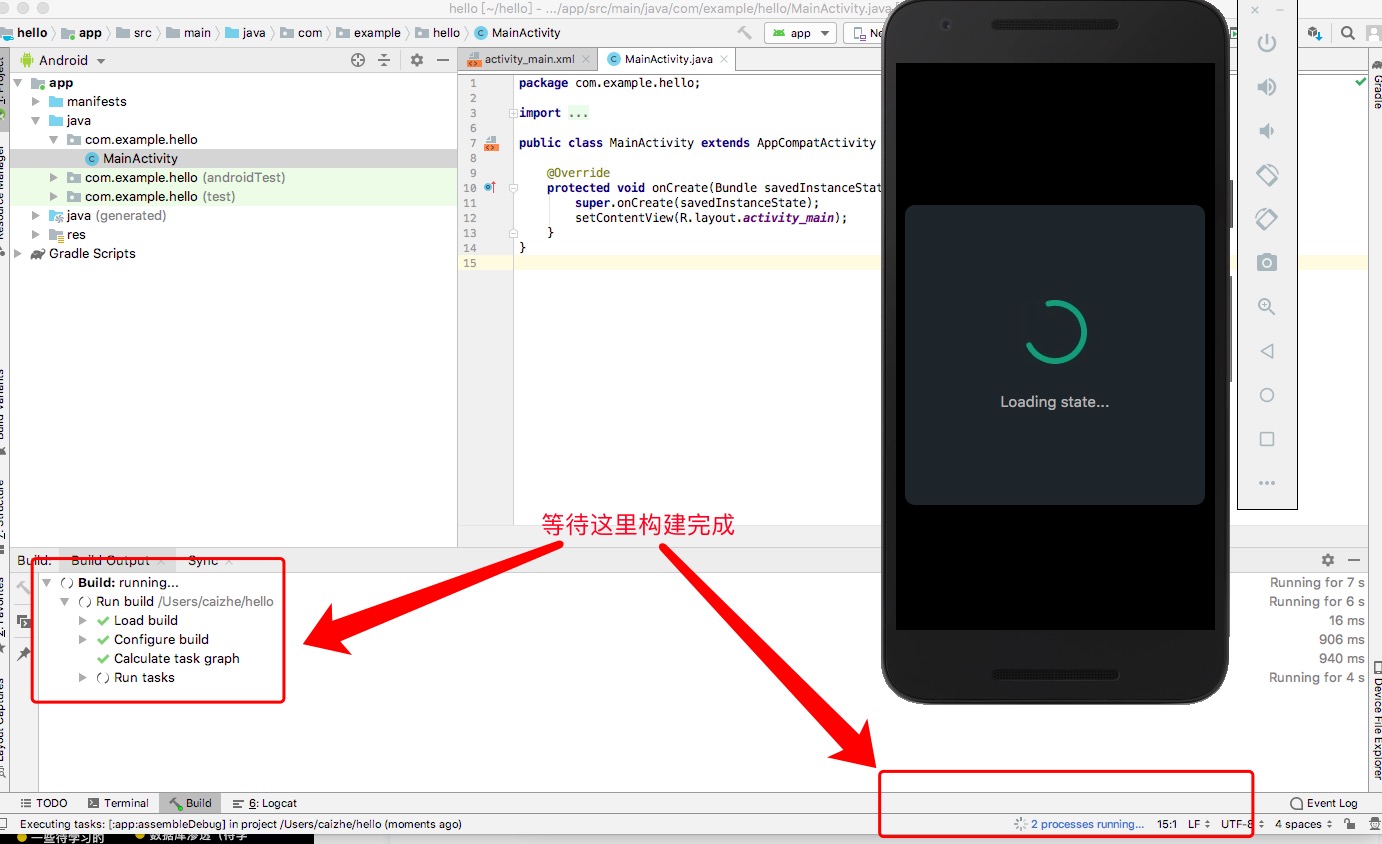Open line separator LF selector
1382x844 pixels.
tap(1197, 824)
